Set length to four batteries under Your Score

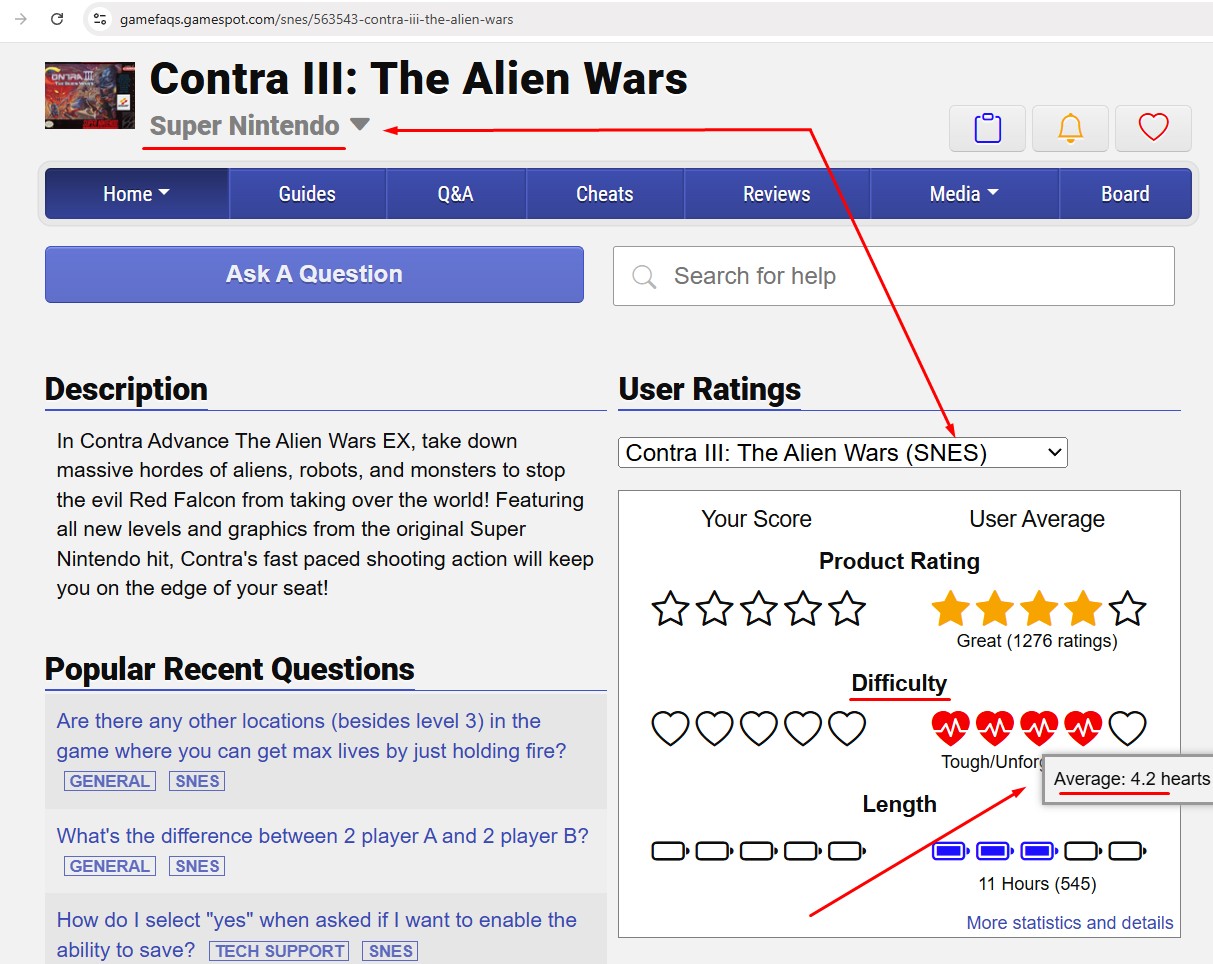point(802,851)
